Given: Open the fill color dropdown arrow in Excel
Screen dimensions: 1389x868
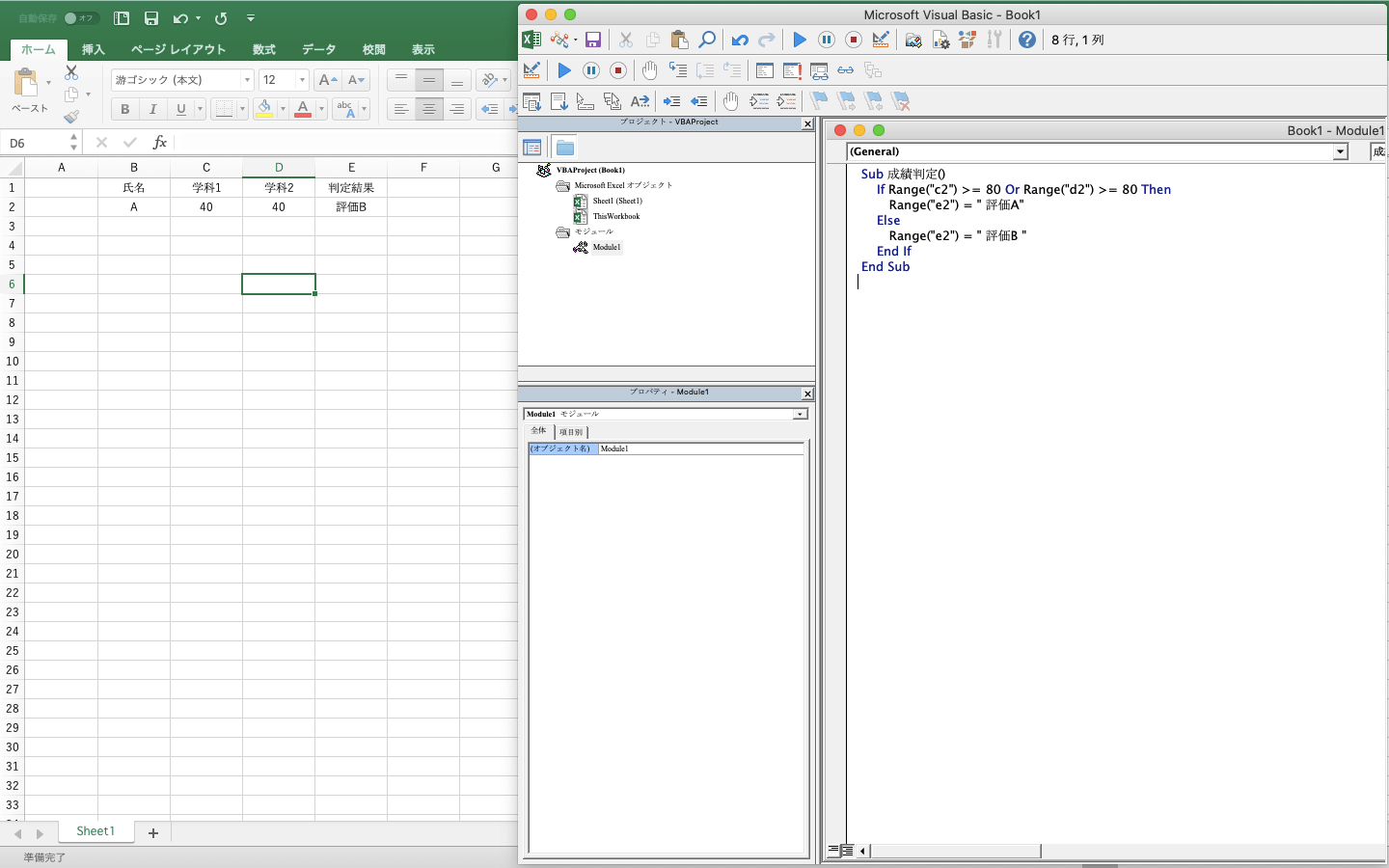Looking at the screenshot, I should 283,109.
